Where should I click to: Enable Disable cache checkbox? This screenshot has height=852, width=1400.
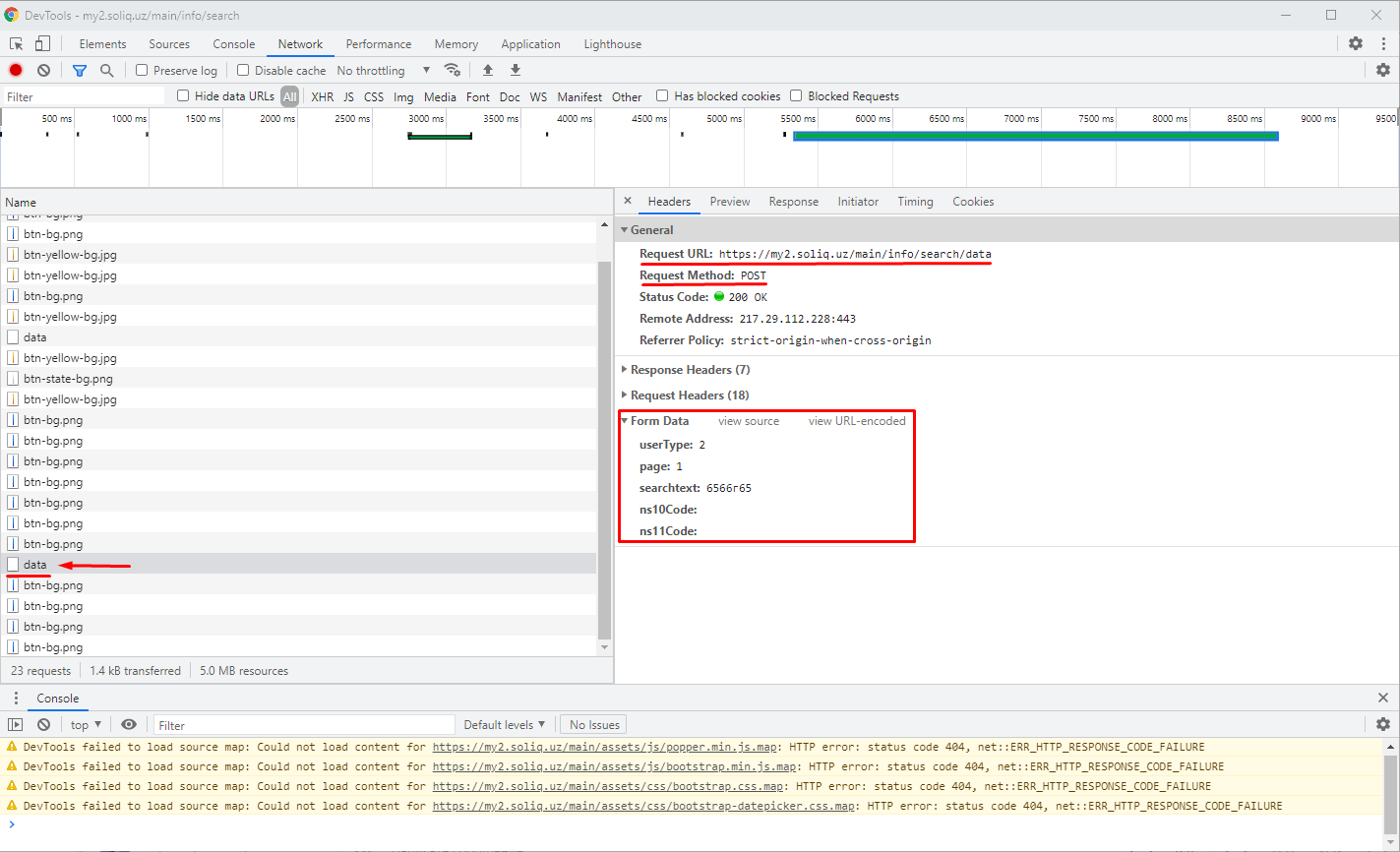tap(243, 70)
